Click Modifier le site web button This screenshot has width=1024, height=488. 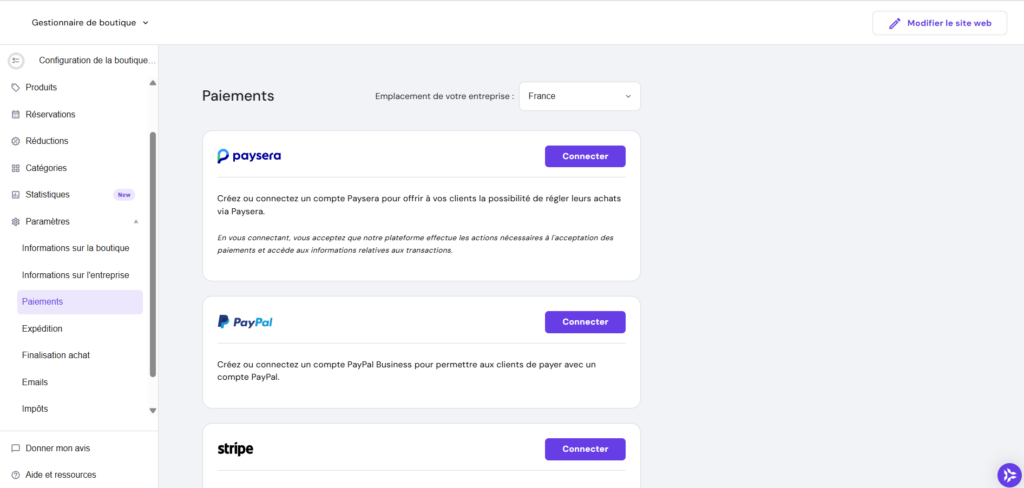(939, 23)
